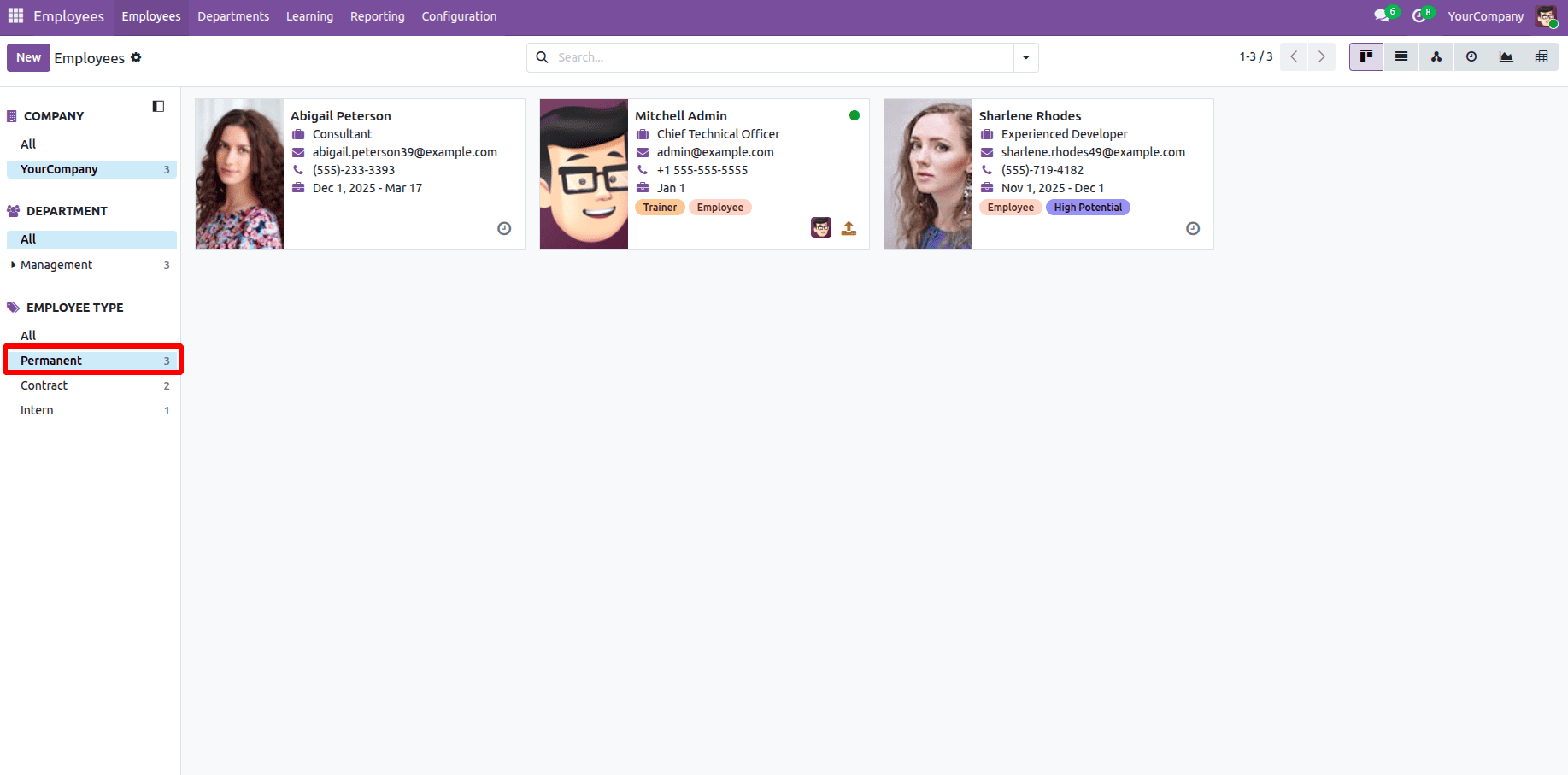
Task: Open the messaging conversations panel
Action: coord(1381,15)
